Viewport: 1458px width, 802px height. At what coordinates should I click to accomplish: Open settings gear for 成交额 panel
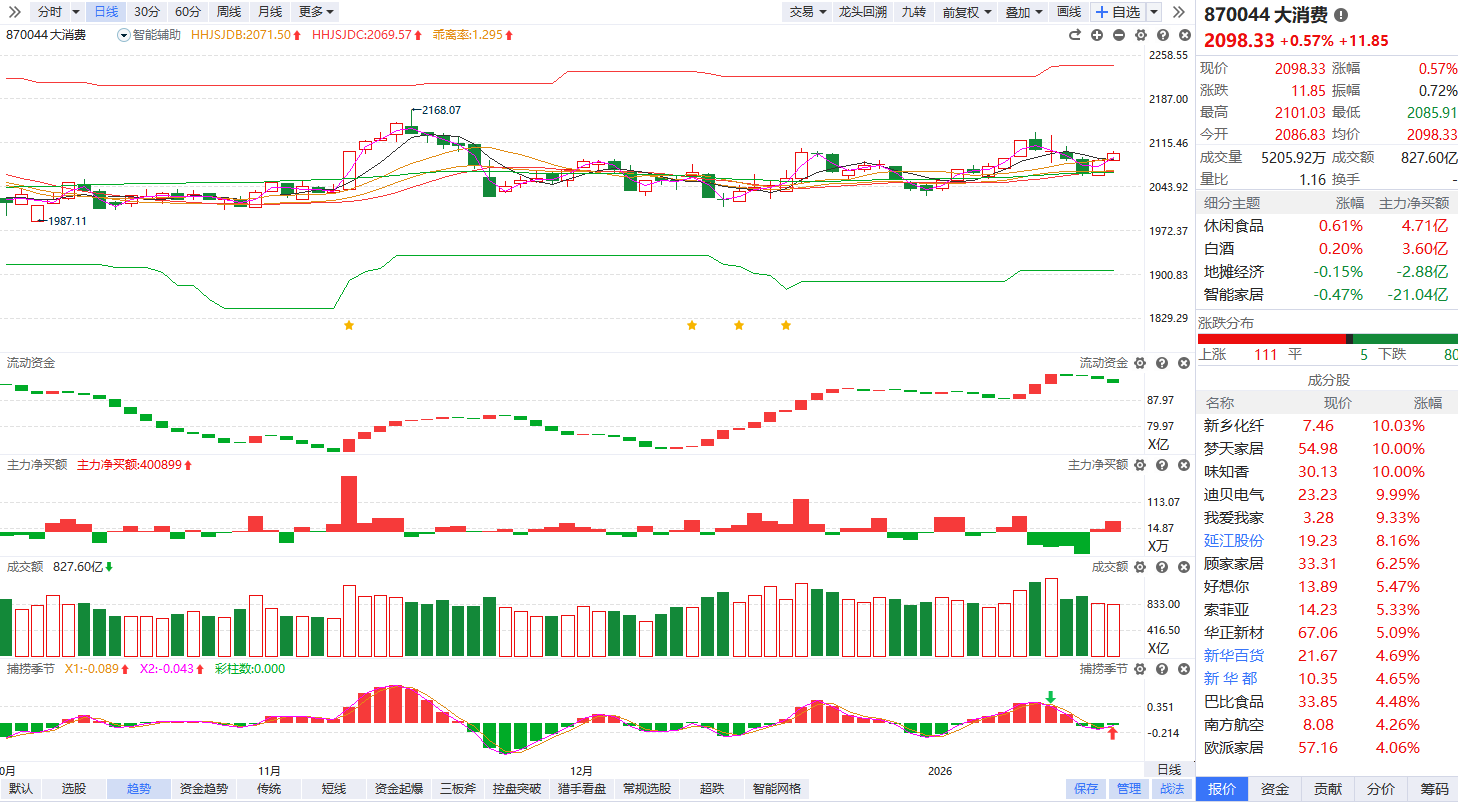[x=1140, y=567]
